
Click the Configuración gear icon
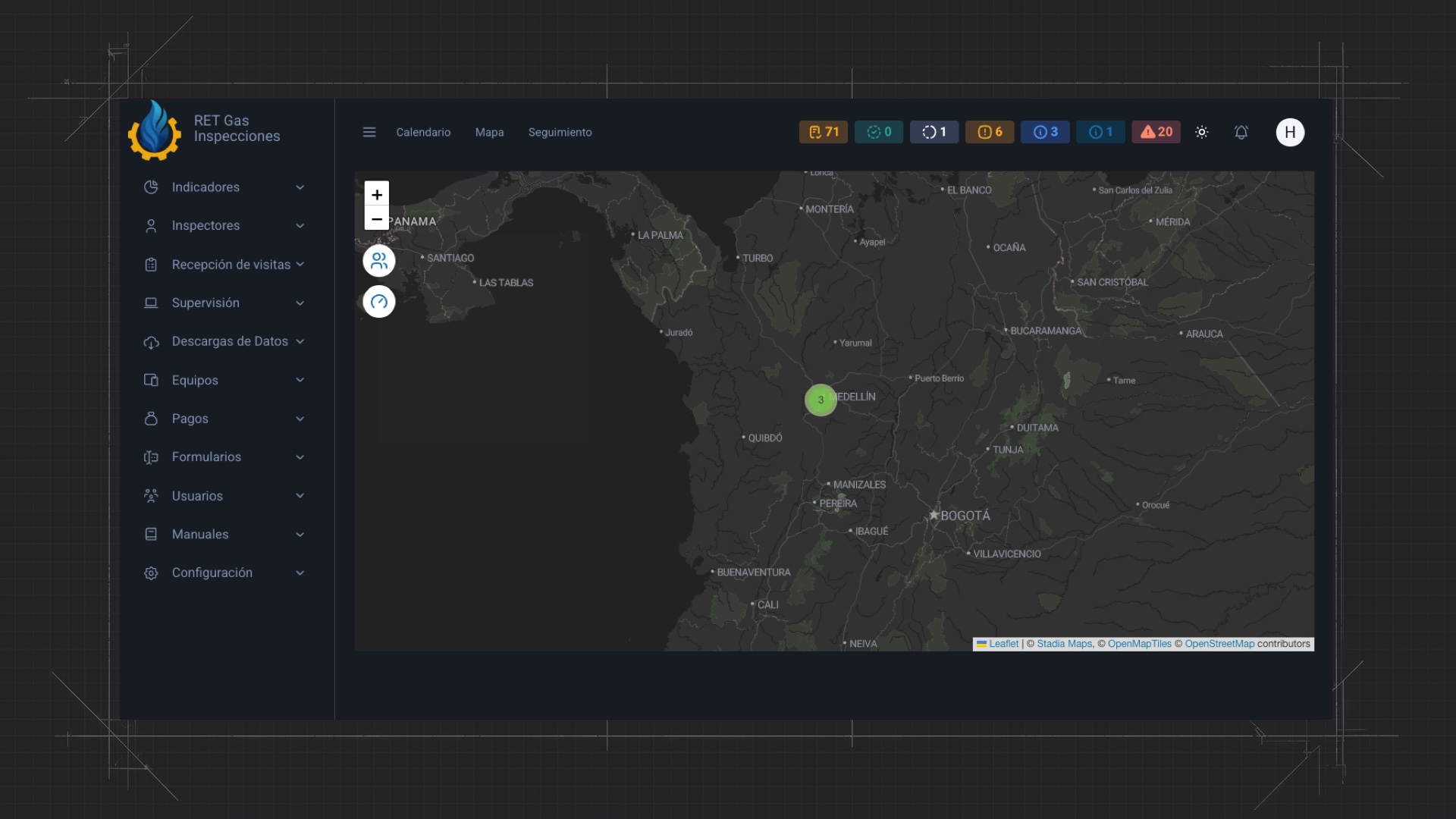click(x=151, y=573)
